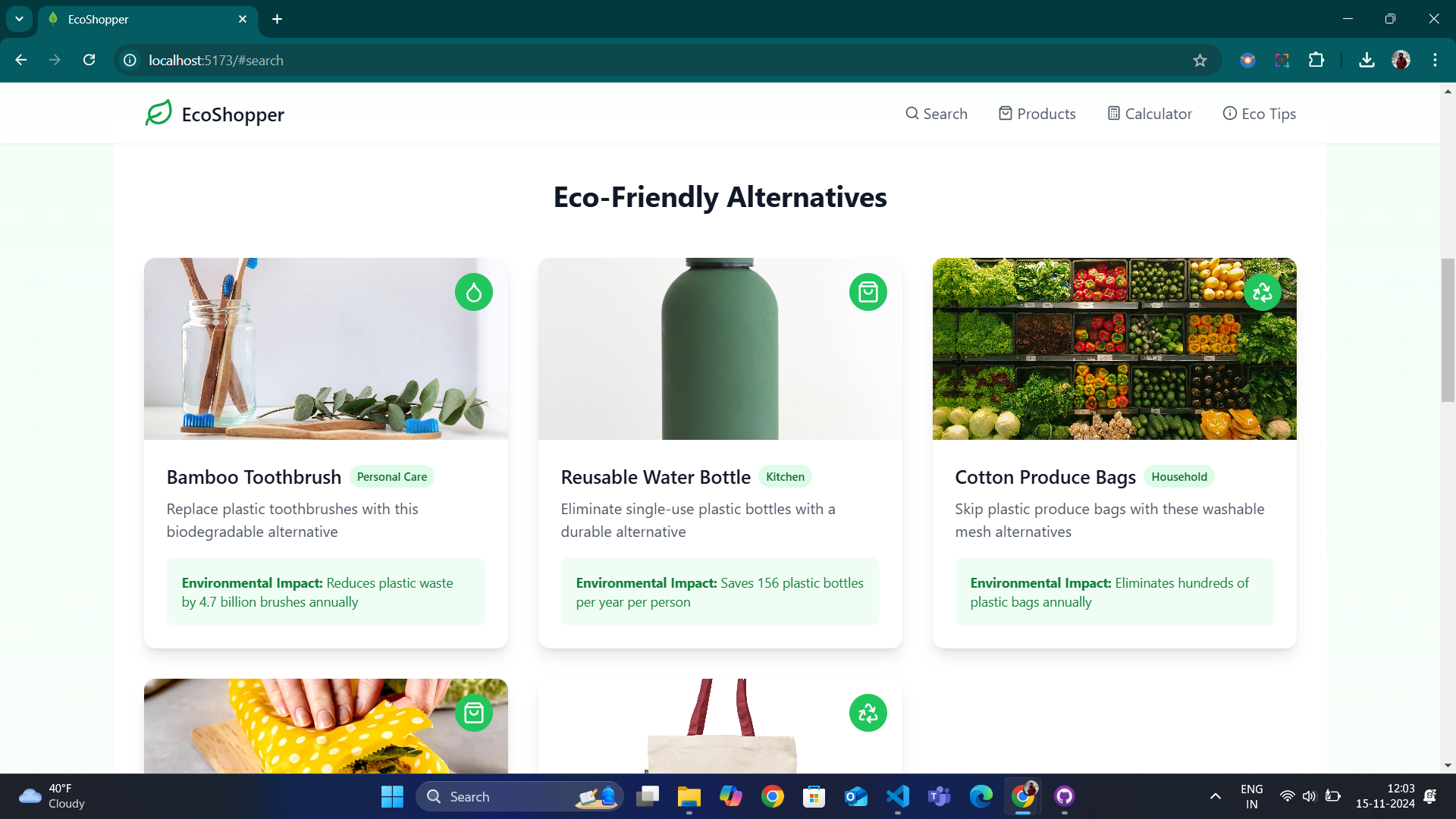This screenshot has width=1456, height=819.
Task: Open the Eco Tips nav link
Action: tap(1260, 114)
